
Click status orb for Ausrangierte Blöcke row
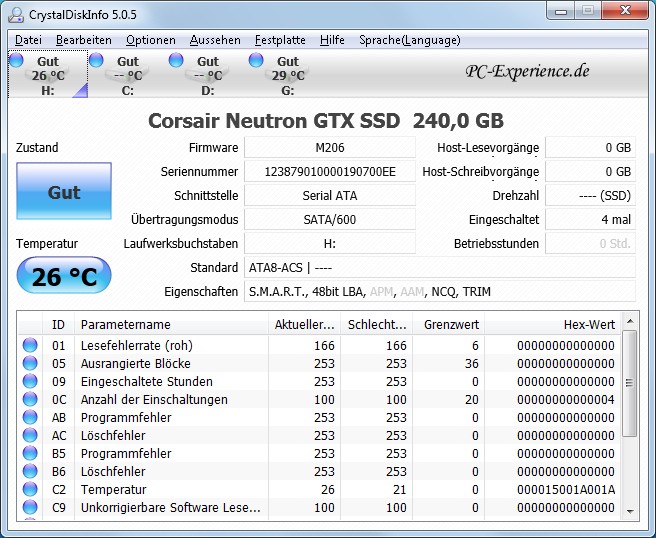pos(30,363)
